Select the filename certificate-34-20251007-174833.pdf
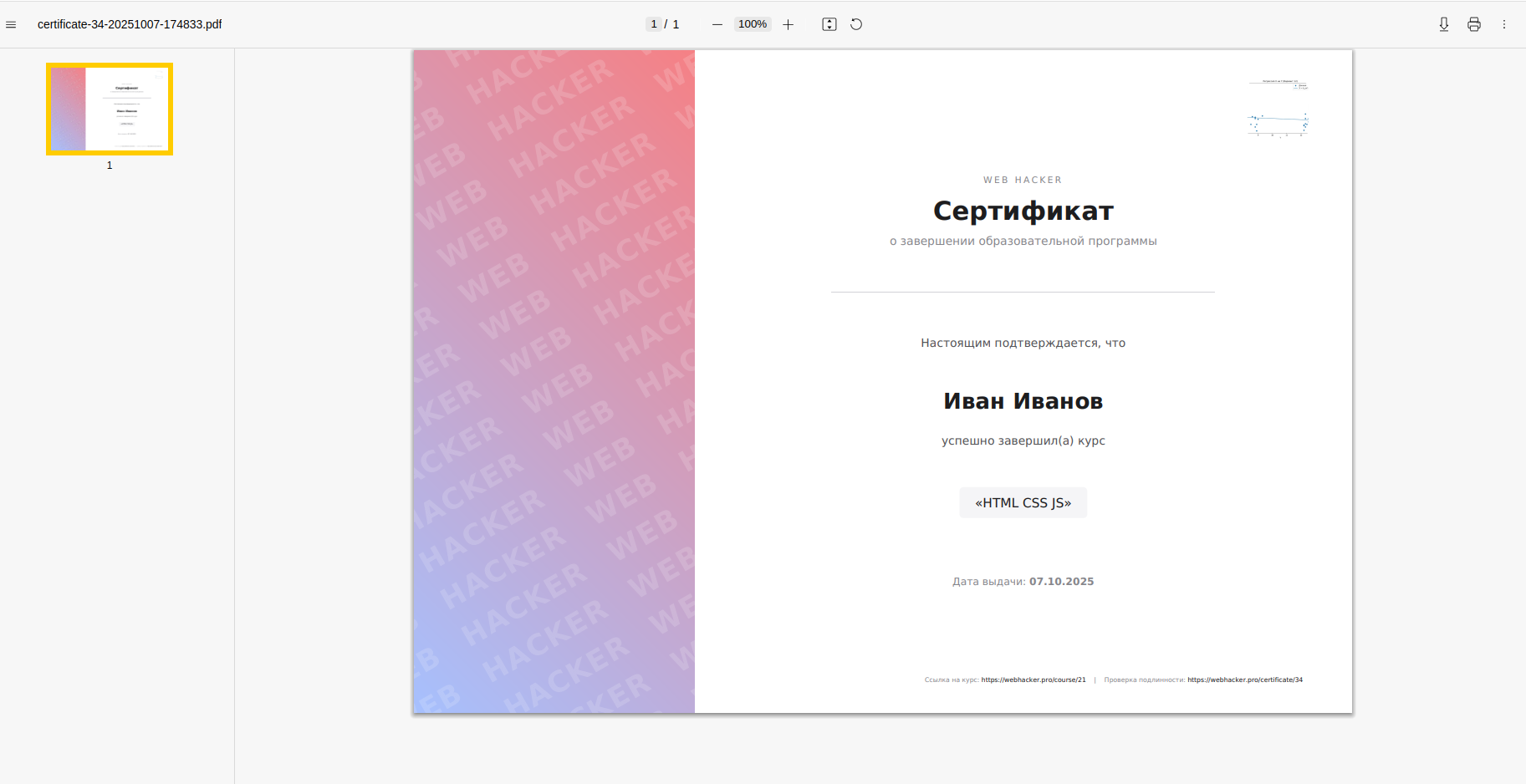The image size is (1526, 784). coord(129,24)
